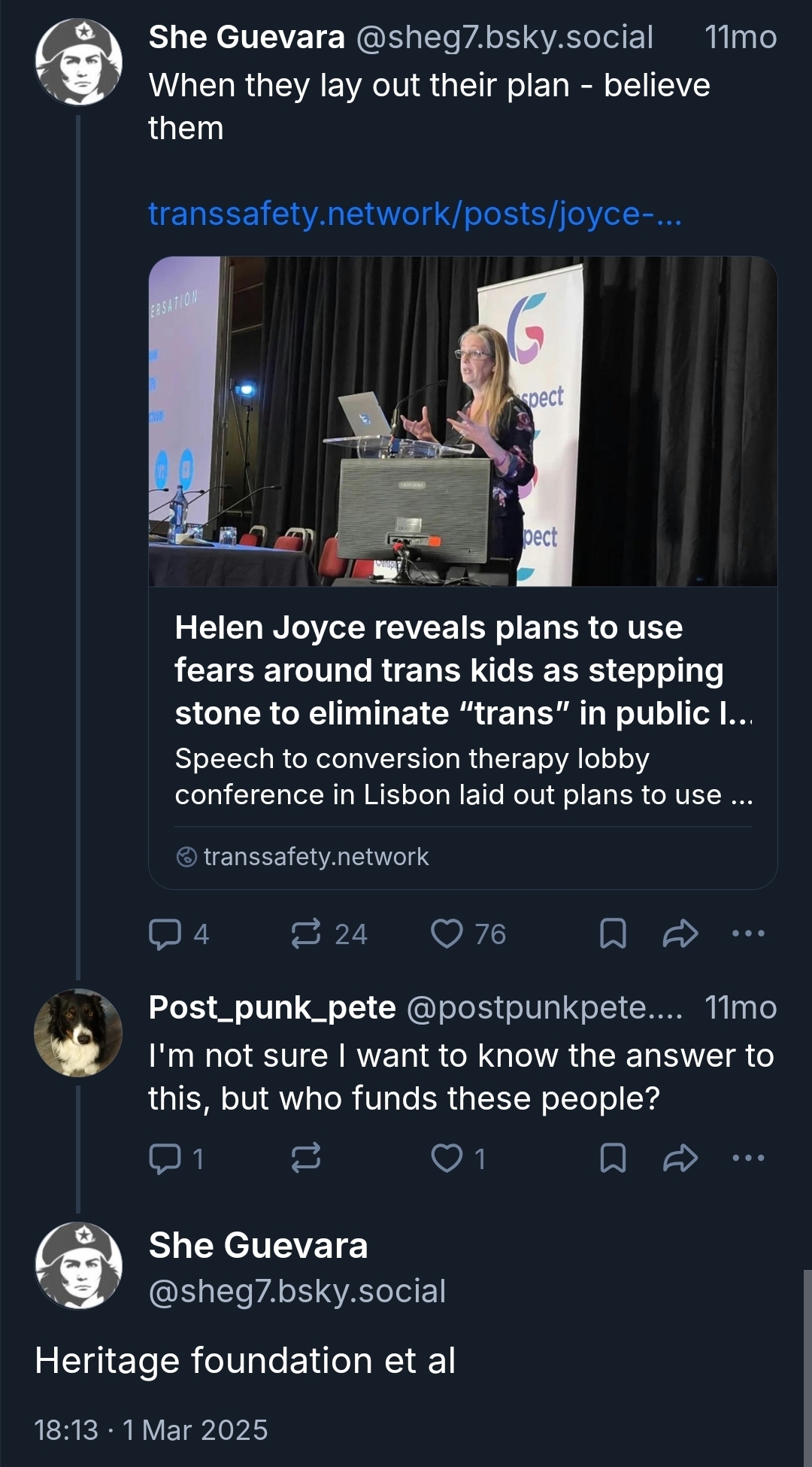Like Post_punk_pete's comment
This screenshot has width=812, height=1467.
(447, 1158)
